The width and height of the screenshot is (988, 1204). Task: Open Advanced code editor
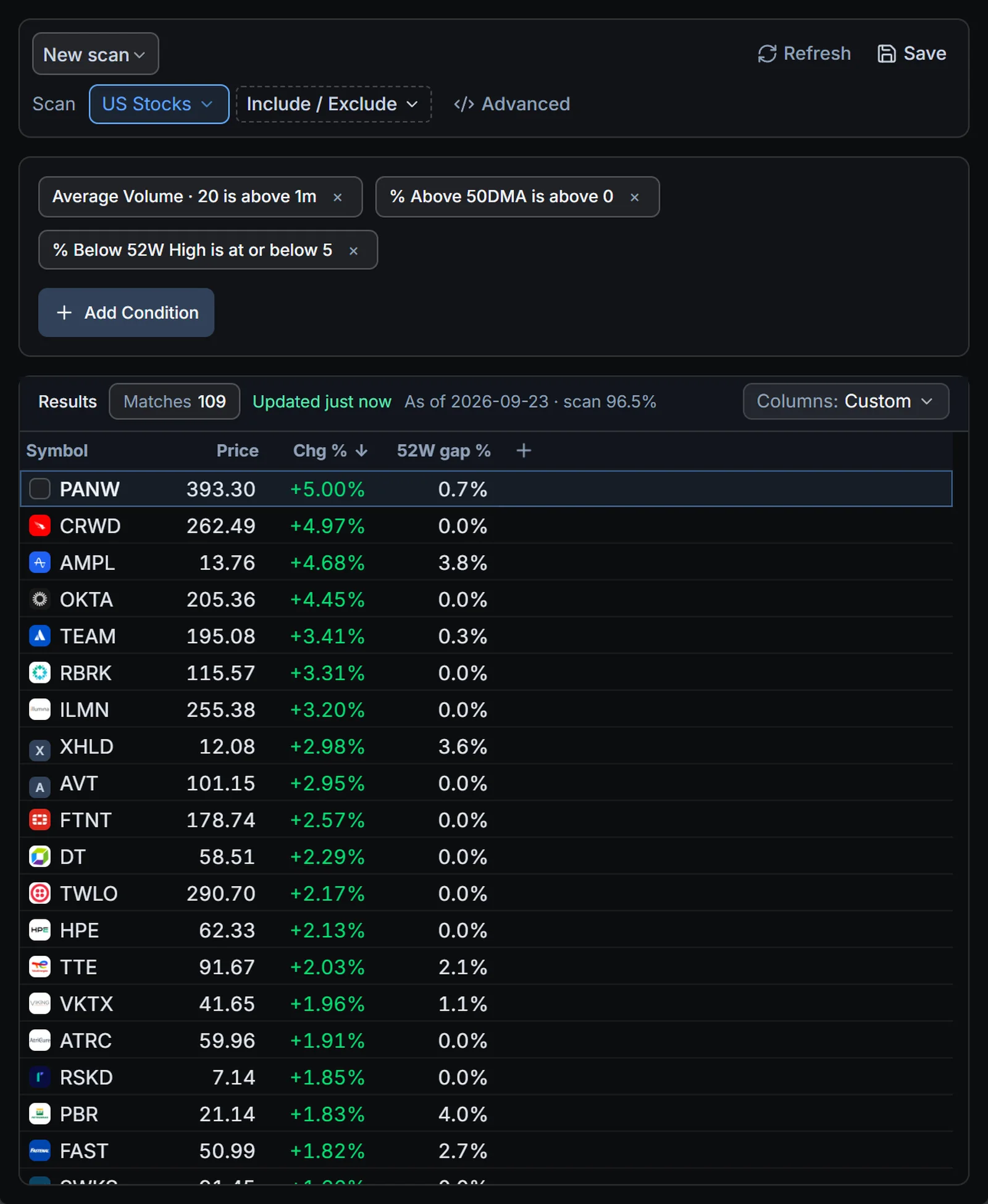(512, 104)
